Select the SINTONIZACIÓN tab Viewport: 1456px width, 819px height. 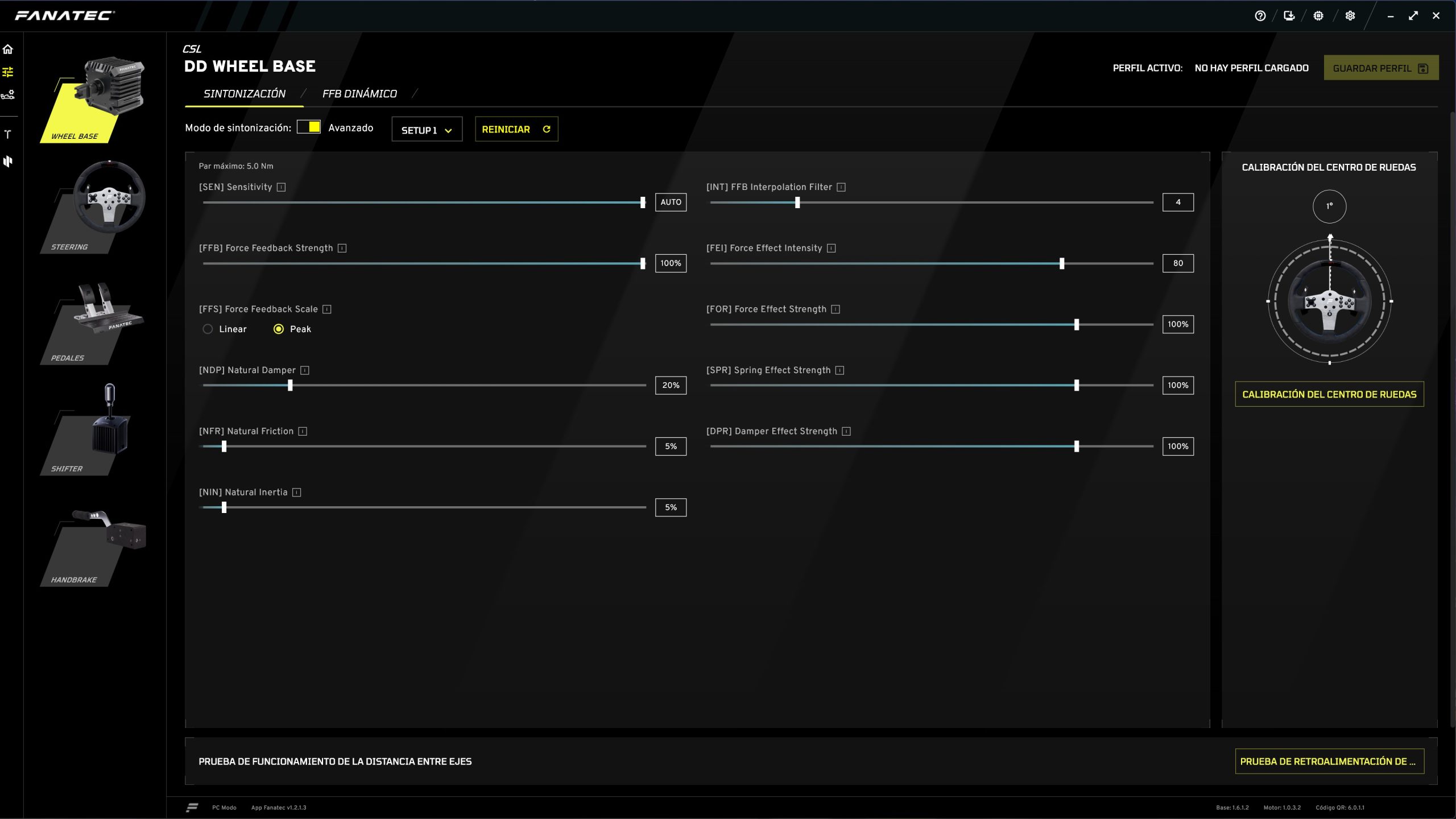[245, 94]
